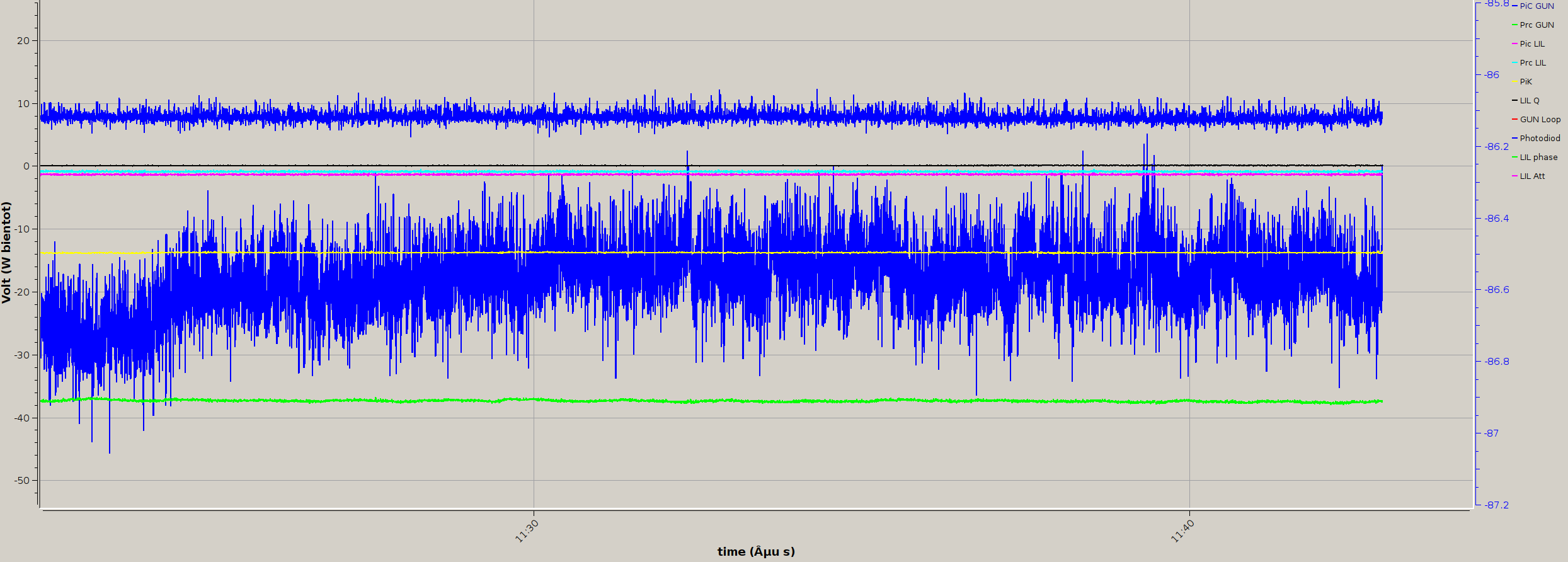Click the 11:30 time axis label

point(527,530)
